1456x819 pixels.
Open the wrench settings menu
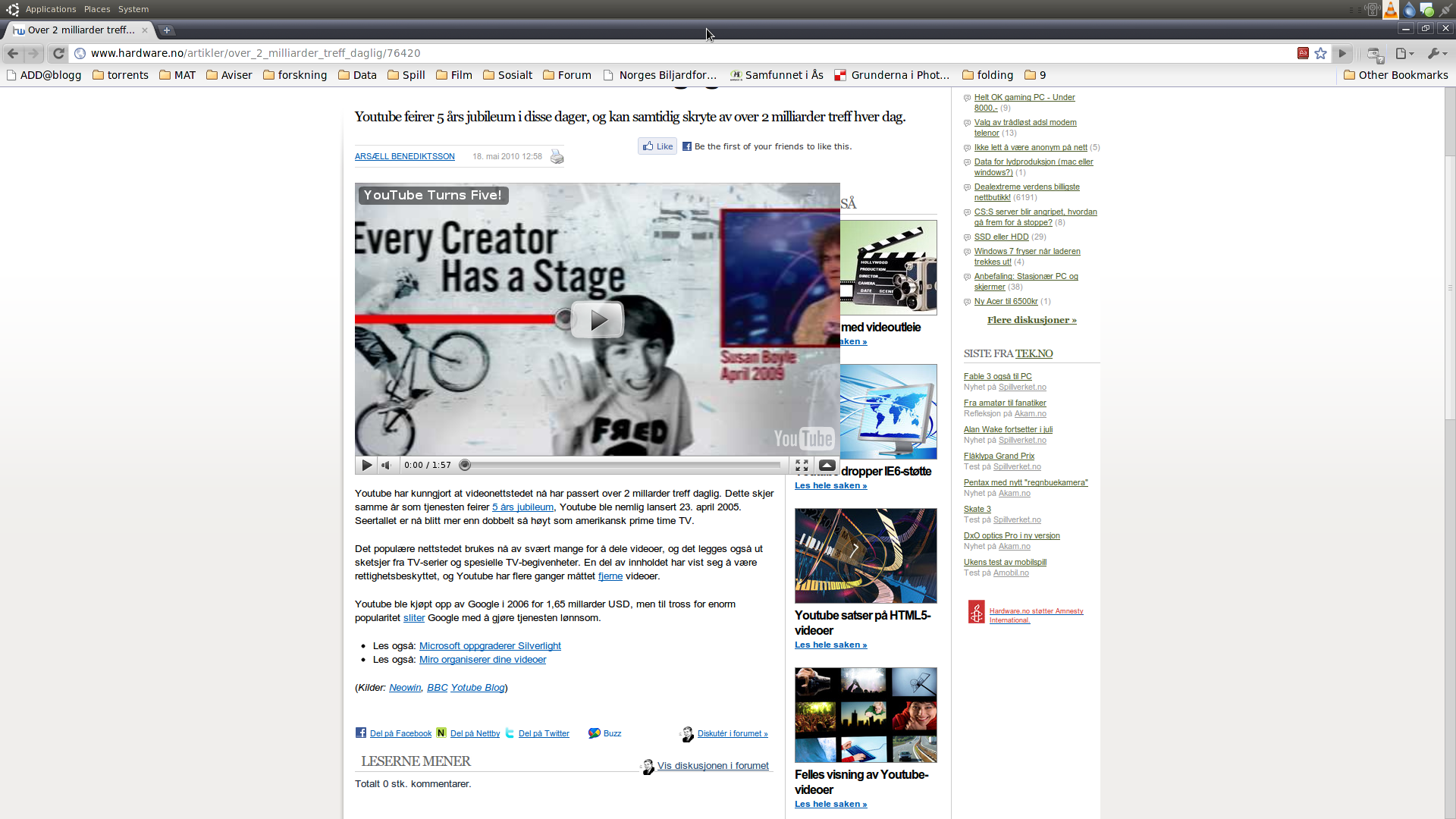coord(1438,53)
